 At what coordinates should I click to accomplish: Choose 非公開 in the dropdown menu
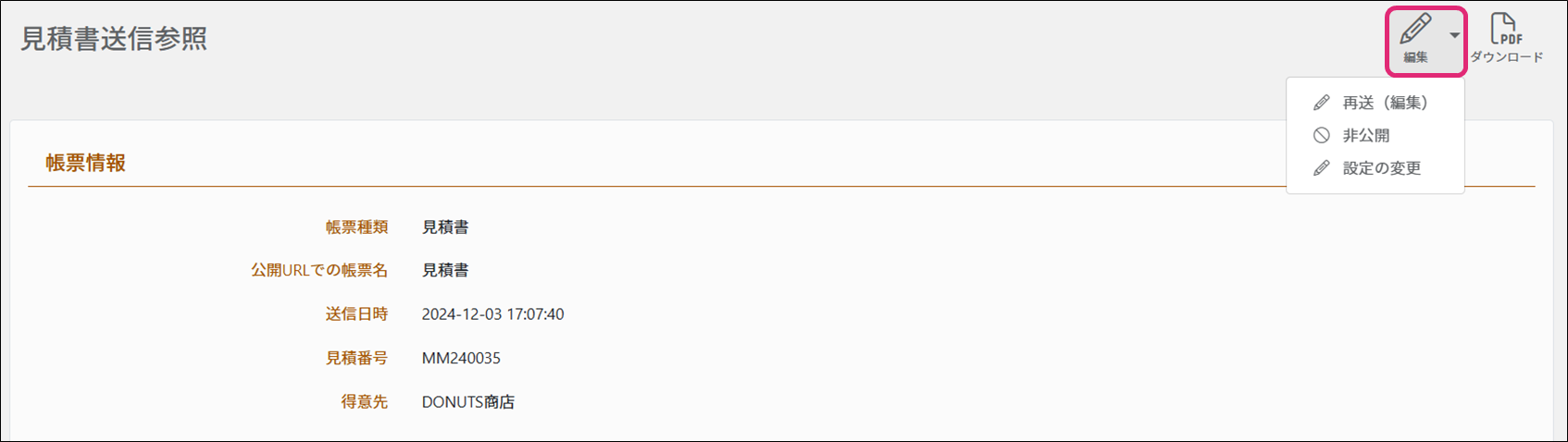coord(1366,135)
